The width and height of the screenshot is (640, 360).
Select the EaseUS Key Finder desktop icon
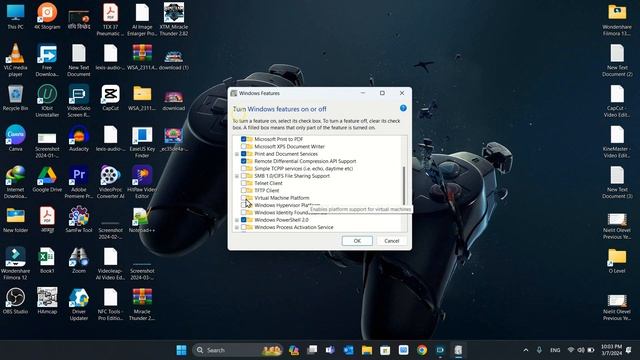[x=142, y=142]
